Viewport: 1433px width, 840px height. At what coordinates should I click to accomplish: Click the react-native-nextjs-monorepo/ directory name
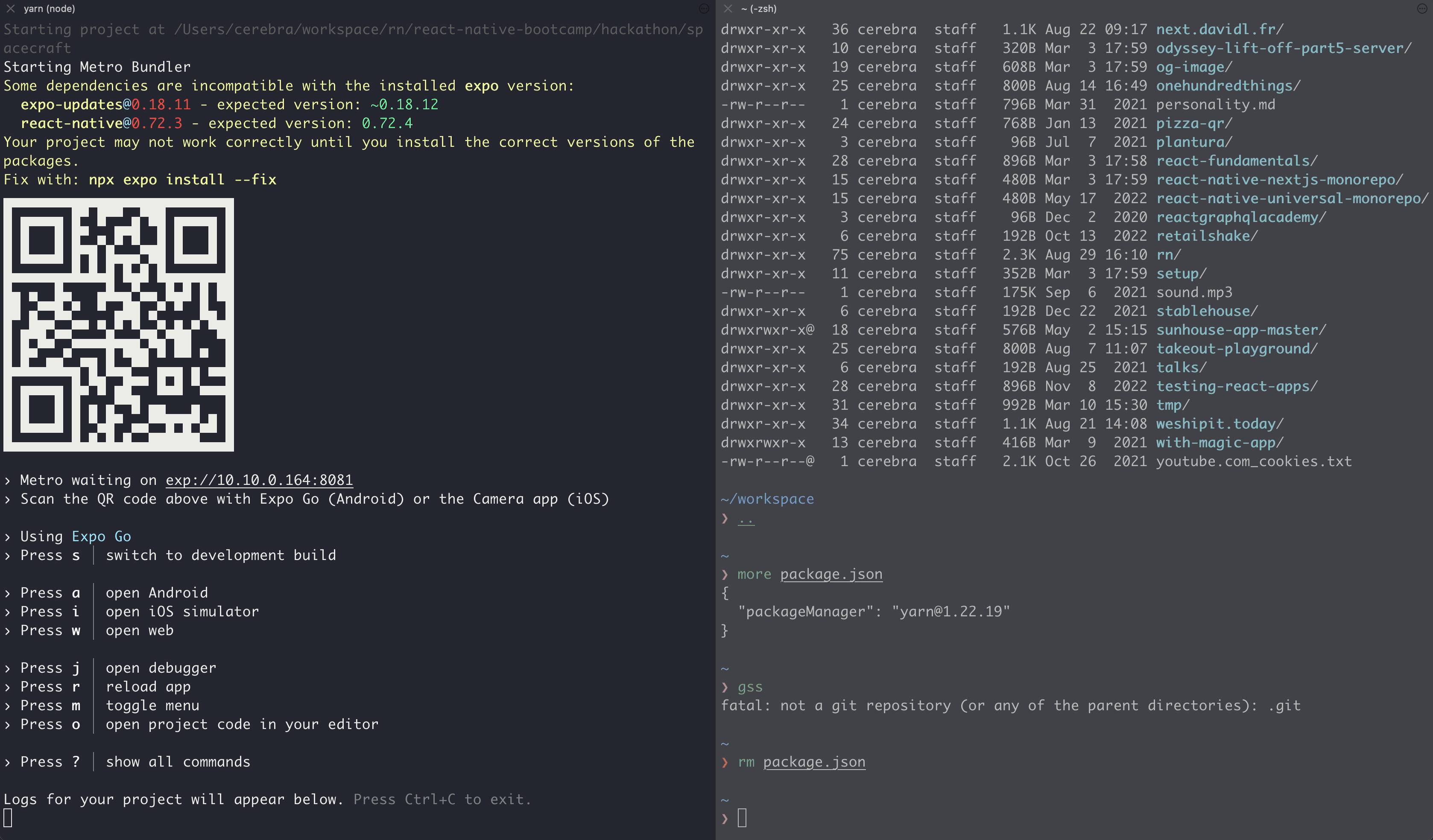point(1279,180)
